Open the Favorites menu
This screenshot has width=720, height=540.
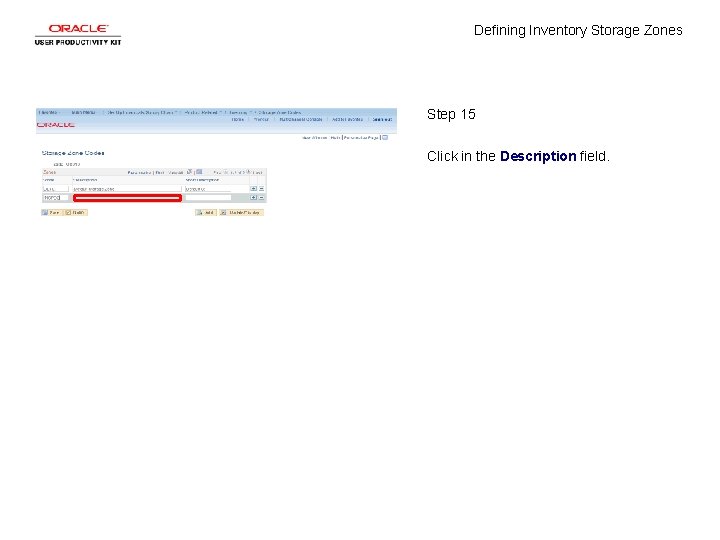[49, 112]
